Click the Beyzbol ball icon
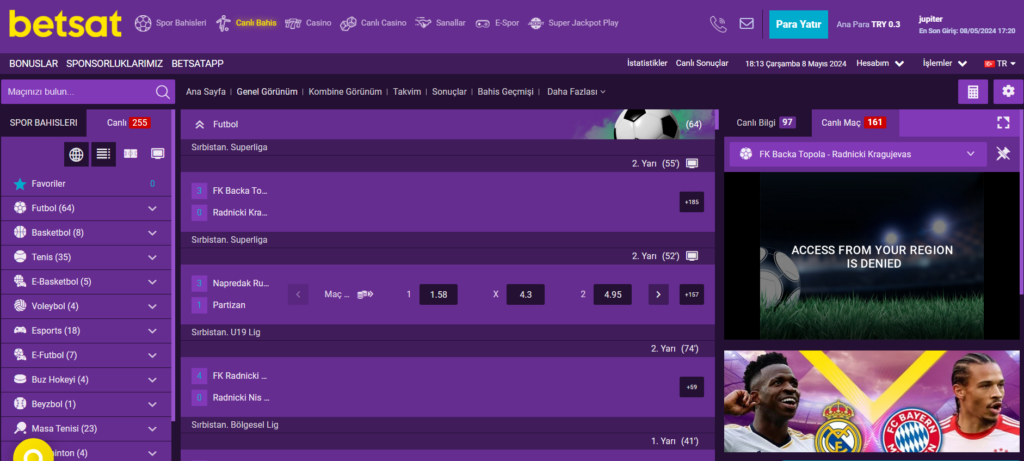This screenshot has width=1024, height=461. pos(20,404)
